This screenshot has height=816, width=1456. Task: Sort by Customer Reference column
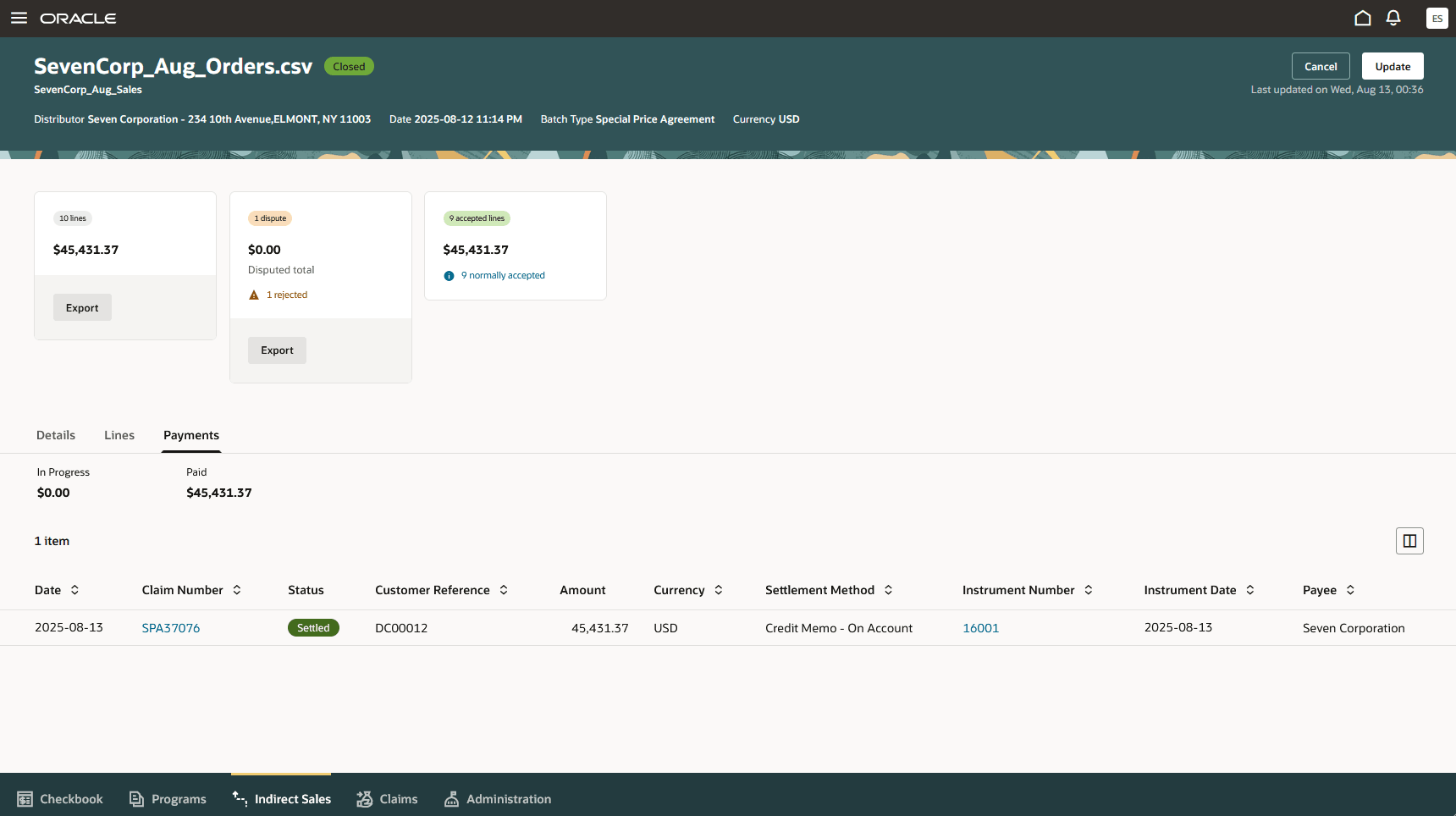pos(504,590)
